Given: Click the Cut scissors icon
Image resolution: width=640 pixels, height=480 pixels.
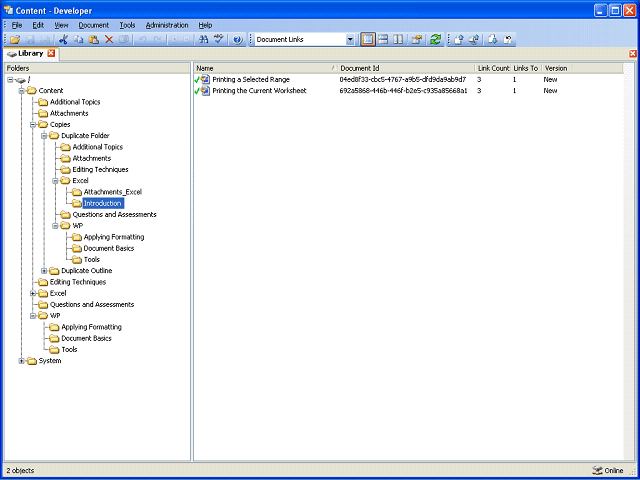Looking at the screenshot, I should [63, 40].
